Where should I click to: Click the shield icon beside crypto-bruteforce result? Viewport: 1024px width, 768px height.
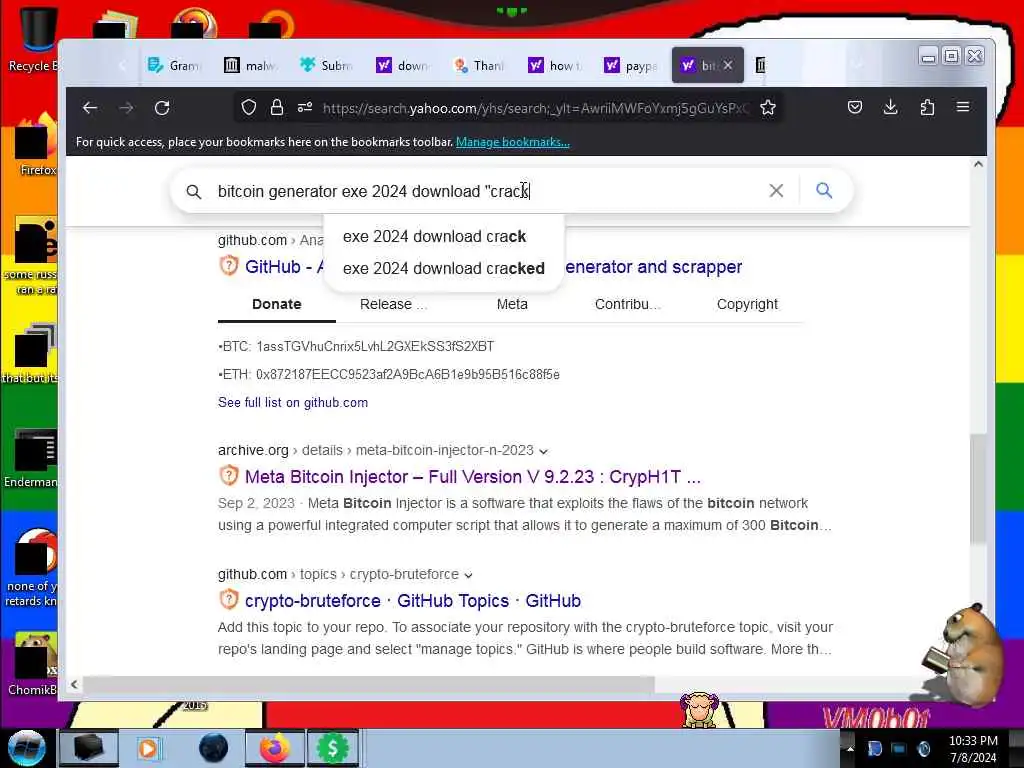(229, 600)
